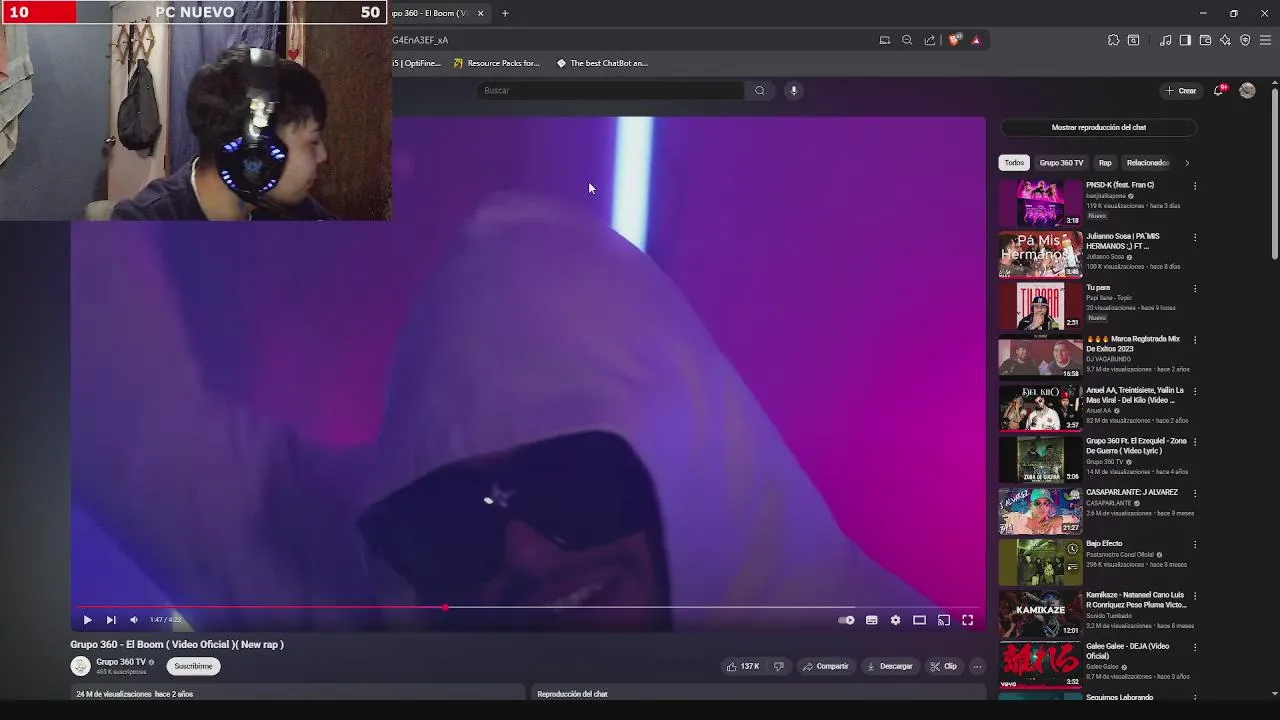This screenshot has height=720, width=1280.
Task: Download video with Descargar button
Action: 889,666
